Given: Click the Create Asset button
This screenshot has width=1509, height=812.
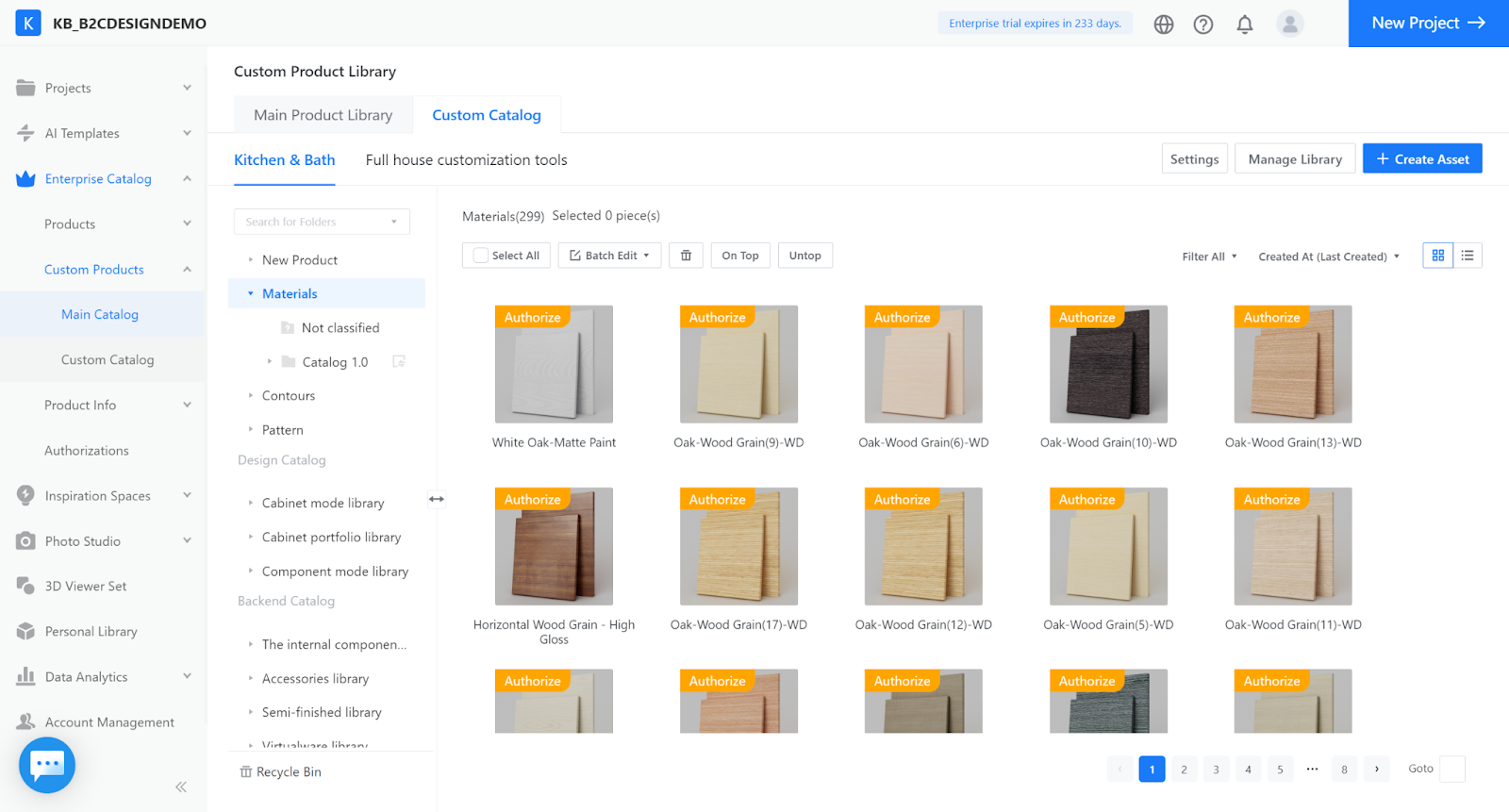Looking at the screenshot, I should pos(1421,159).
